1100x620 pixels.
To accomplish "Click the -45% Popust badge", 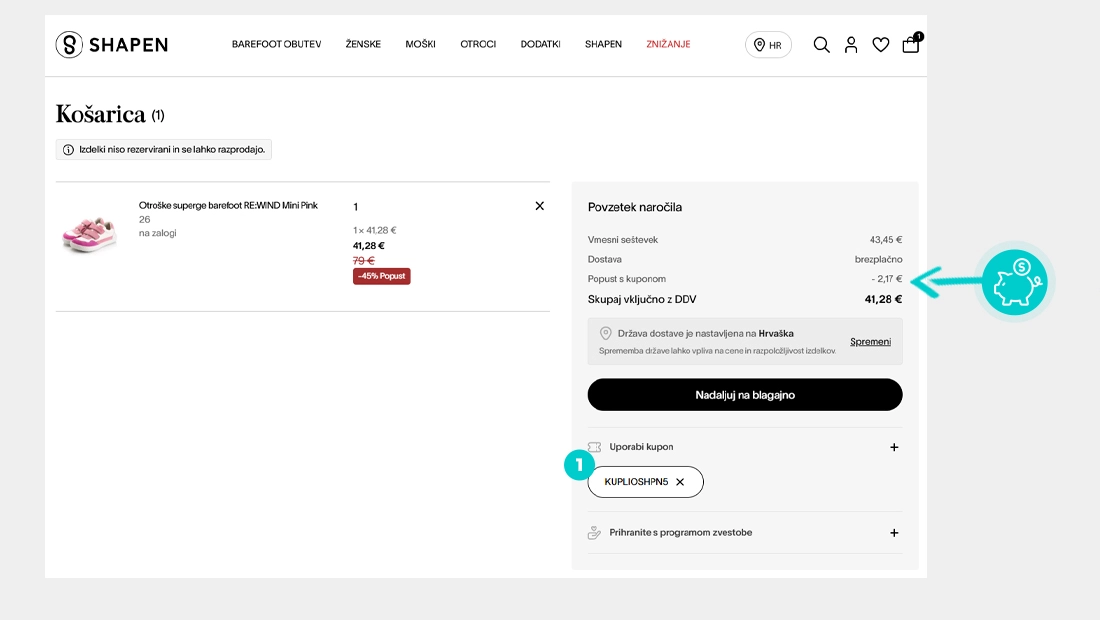I will [x=382, y=276].
